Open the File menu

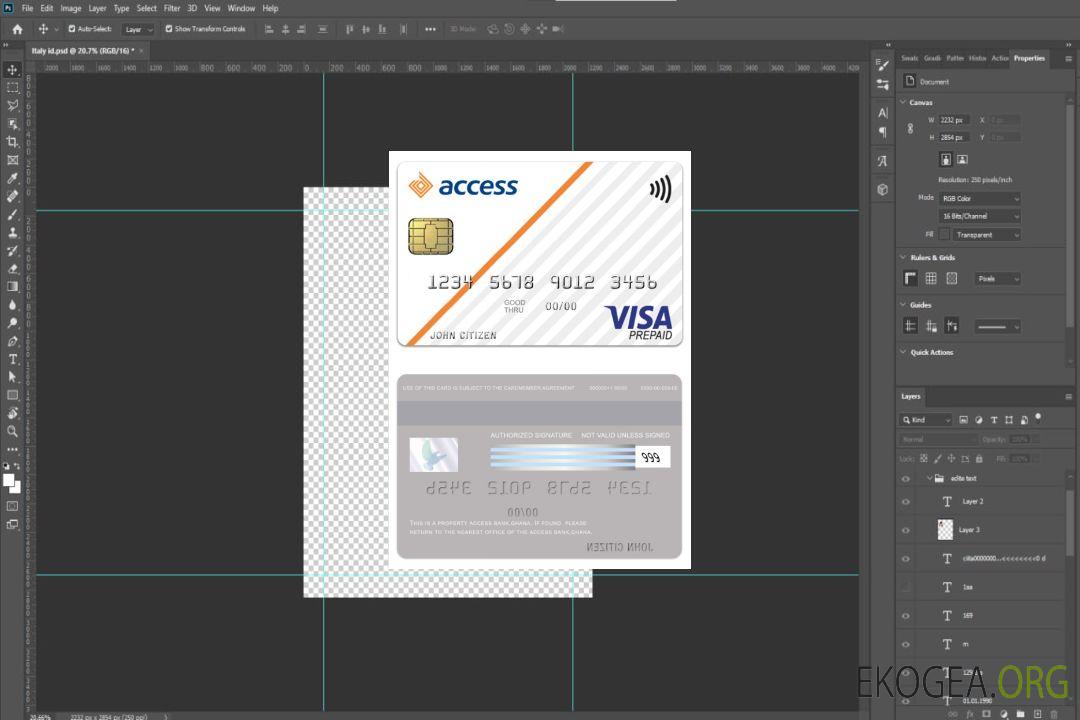click(28, 8)
